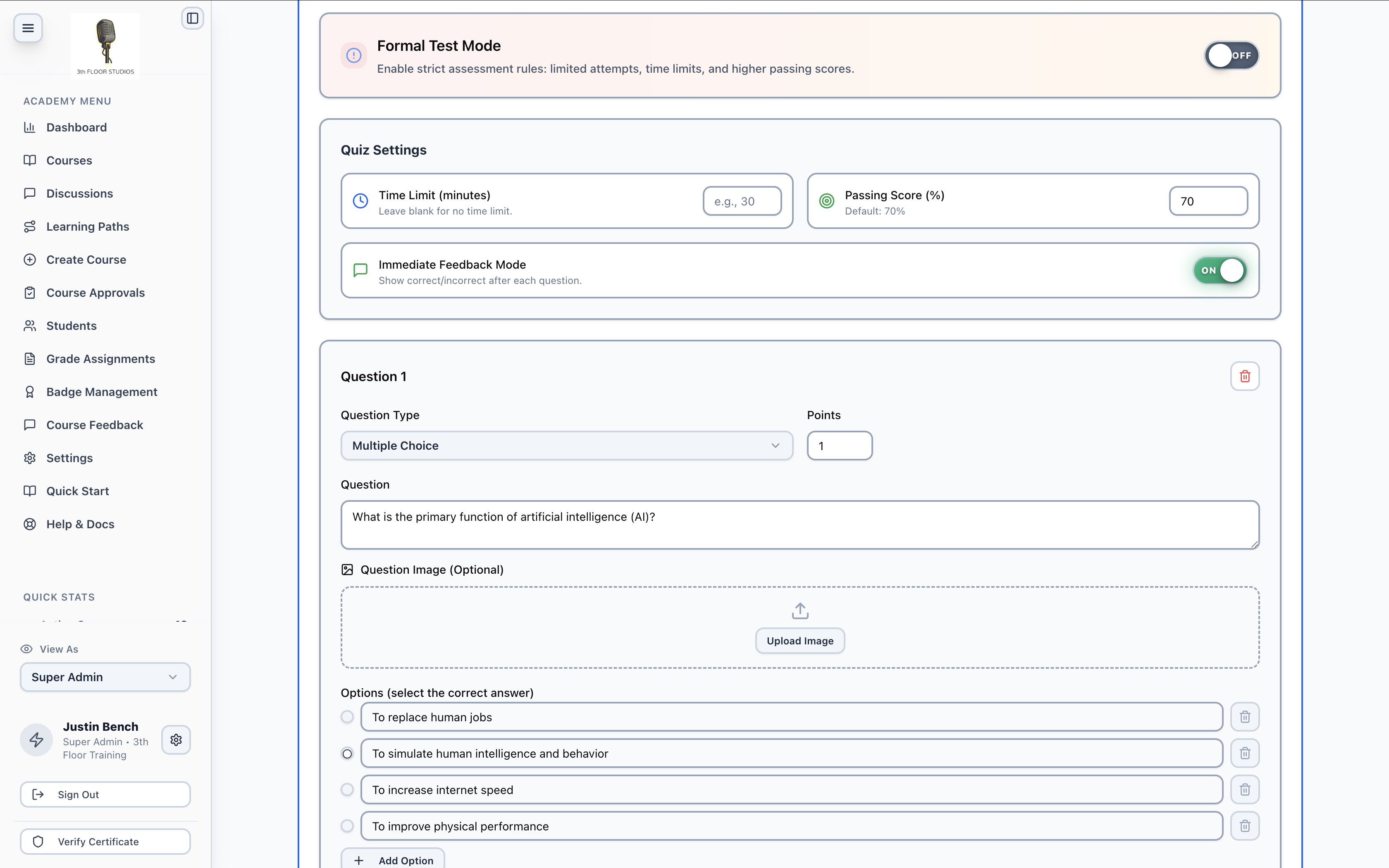Turn off Immediate Feedback Mode switch
The width and height of the screenshot is (1389, 868).
point(1220,270)
